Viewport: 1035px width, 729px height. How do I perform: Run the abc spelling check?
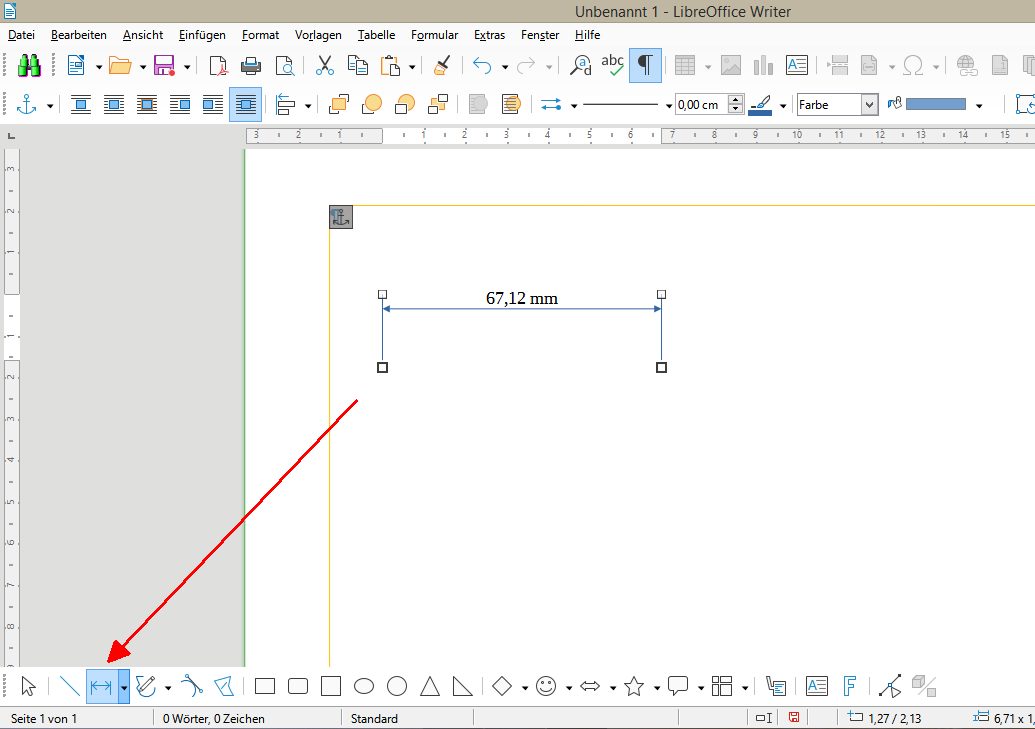point(613,65)
